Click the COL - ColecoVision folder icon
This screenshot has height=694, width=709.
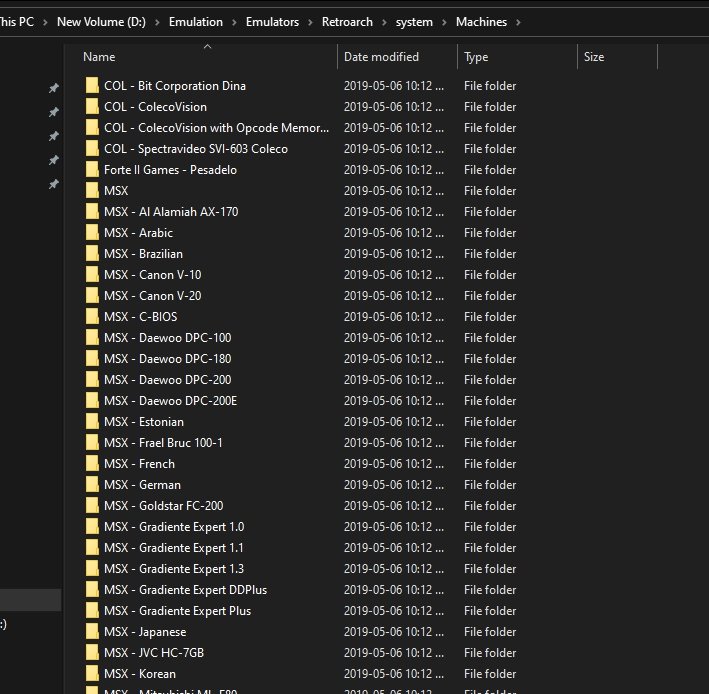92,106
